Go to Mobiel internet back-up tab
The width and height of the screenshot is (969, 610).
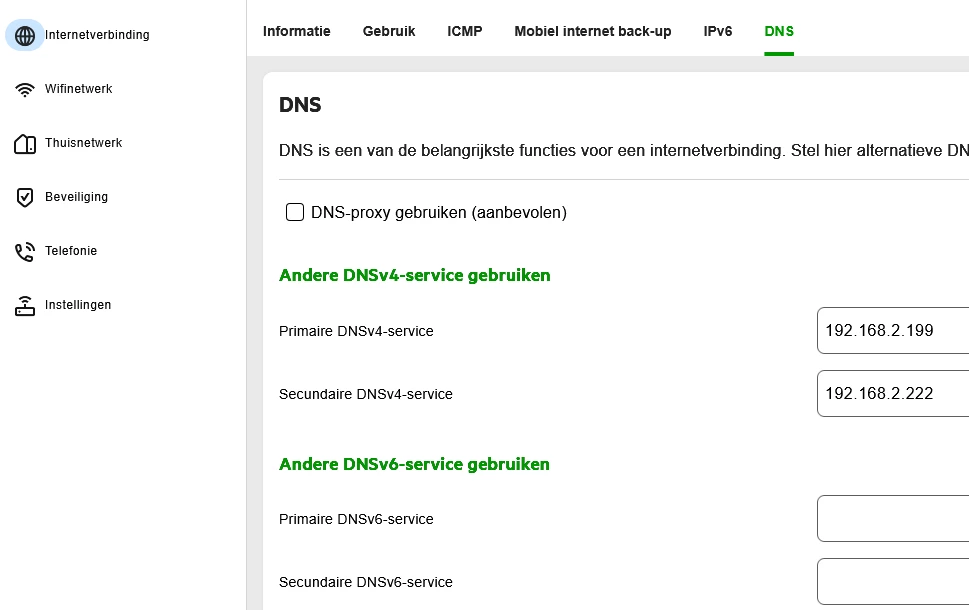click(x=592, y=31)
